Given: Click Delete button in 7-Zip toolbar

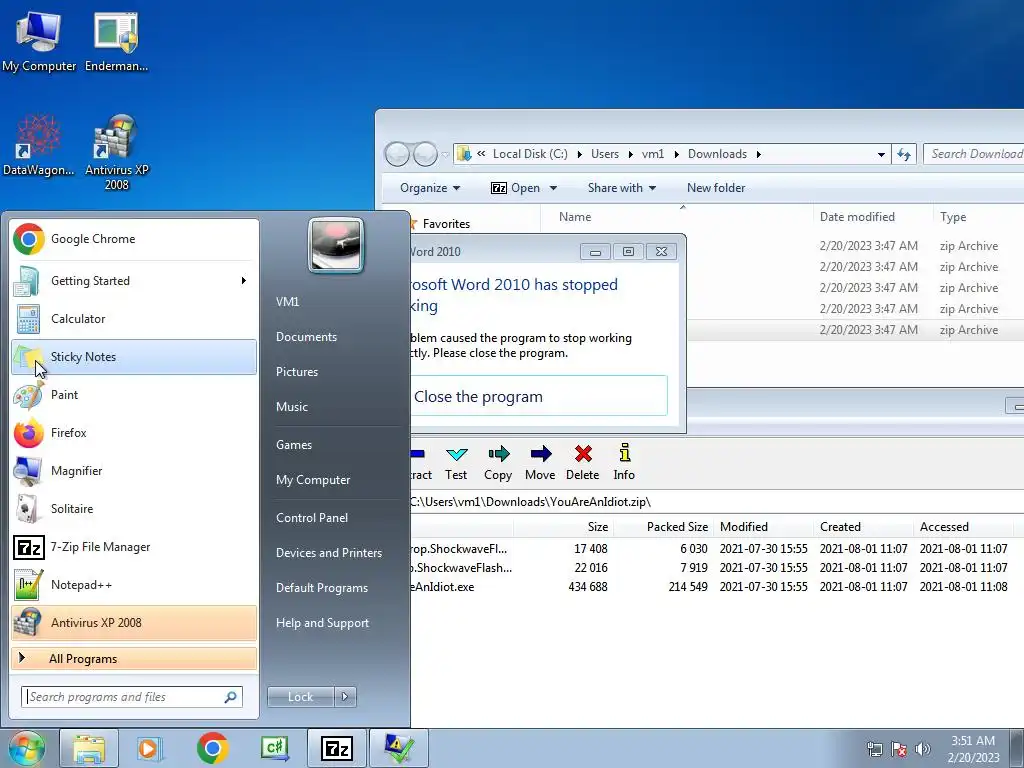Looking at the screenshot, I should click(583, 463).
